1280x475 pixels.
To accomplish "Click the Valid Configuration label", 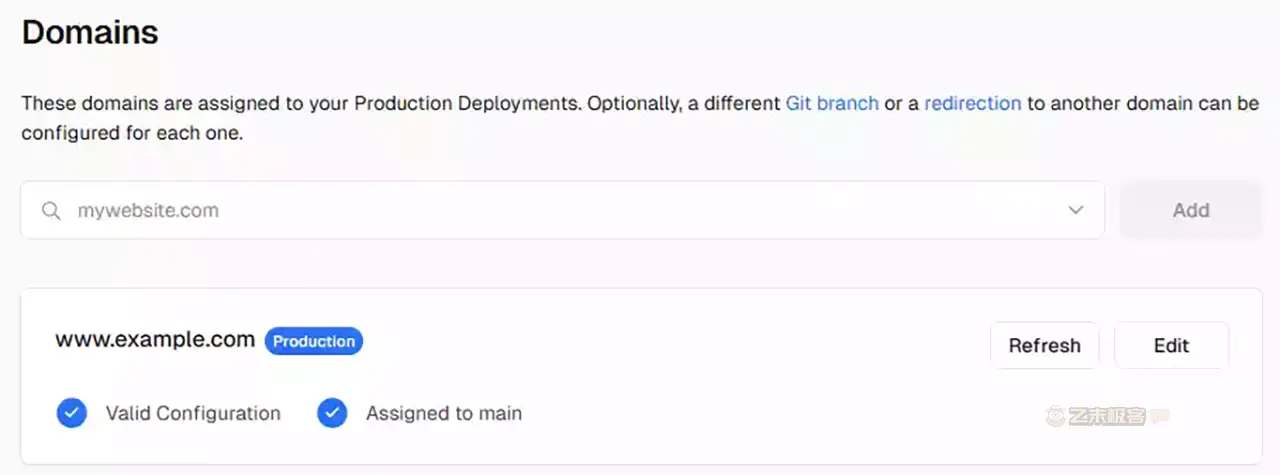I will tap(193, 413).
